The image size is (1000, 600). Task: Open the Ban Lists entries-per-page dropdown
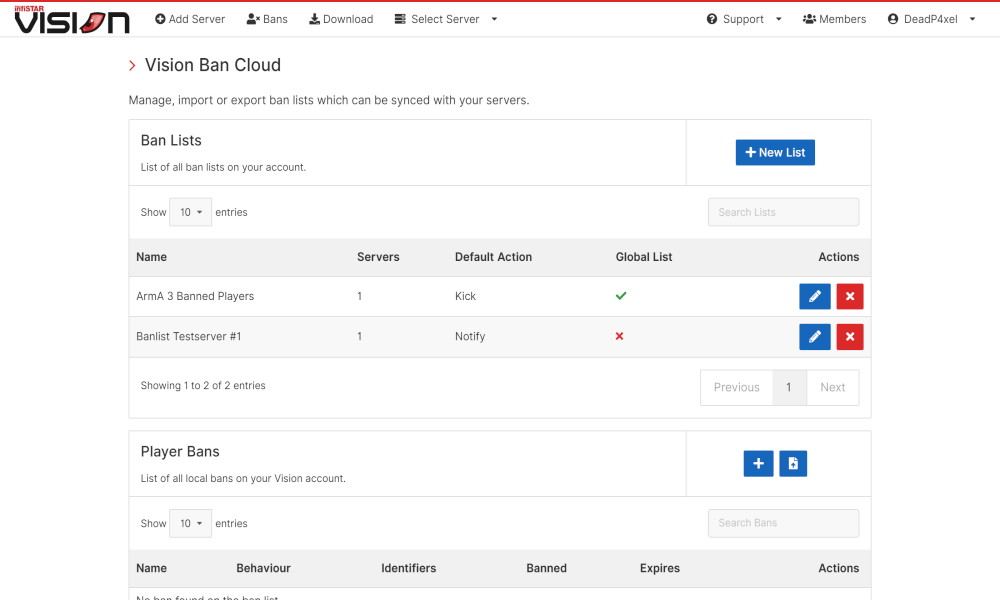191,212
